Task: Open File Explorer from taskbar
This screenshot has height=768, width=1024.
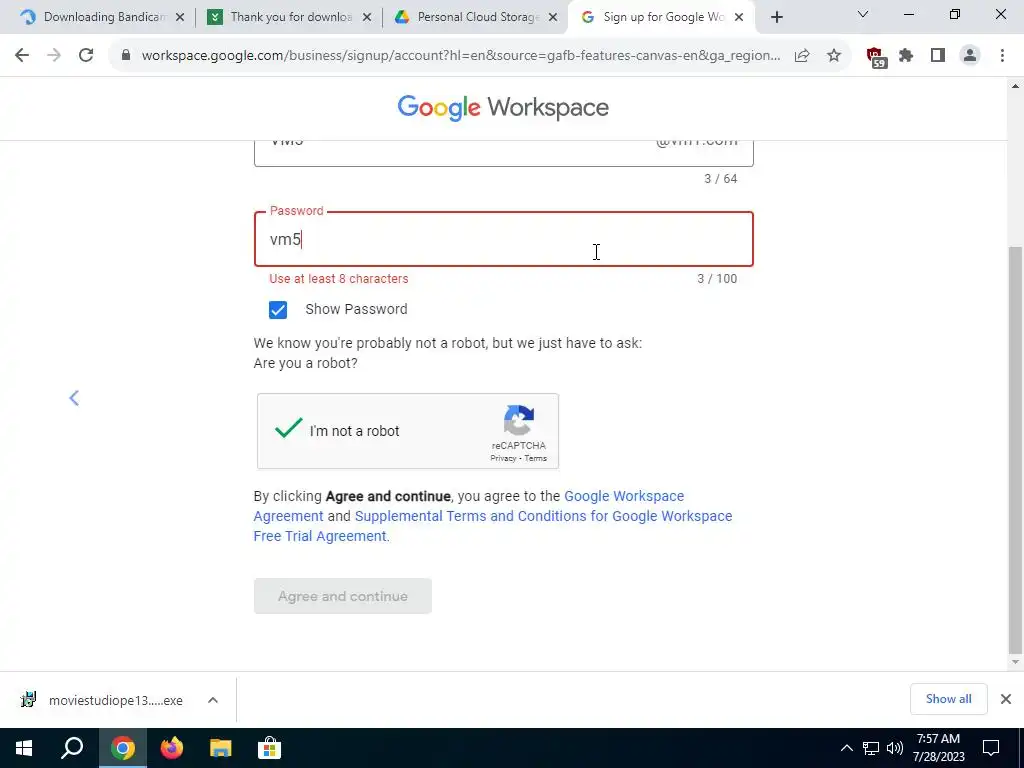Action: point(221,748)
